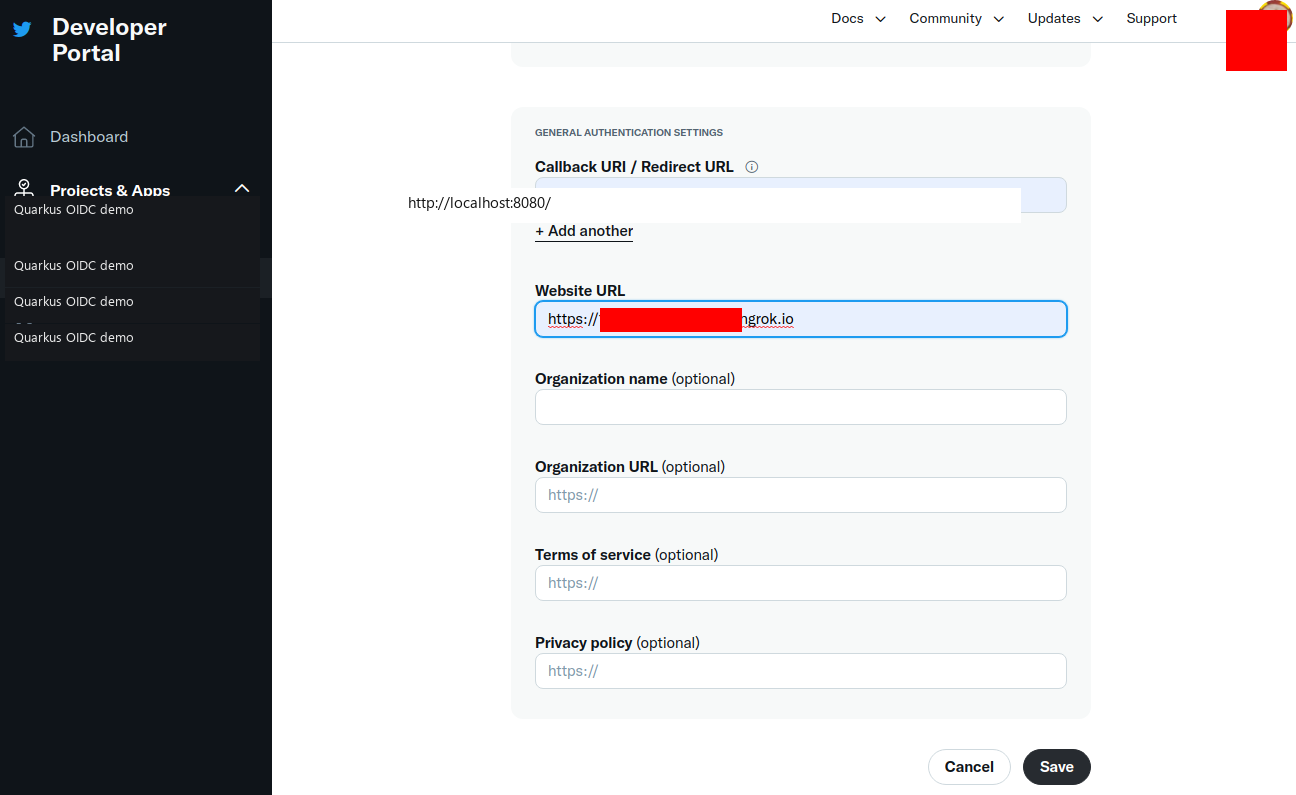
Task: Click the Privacy policy input field
Action: 801,671
